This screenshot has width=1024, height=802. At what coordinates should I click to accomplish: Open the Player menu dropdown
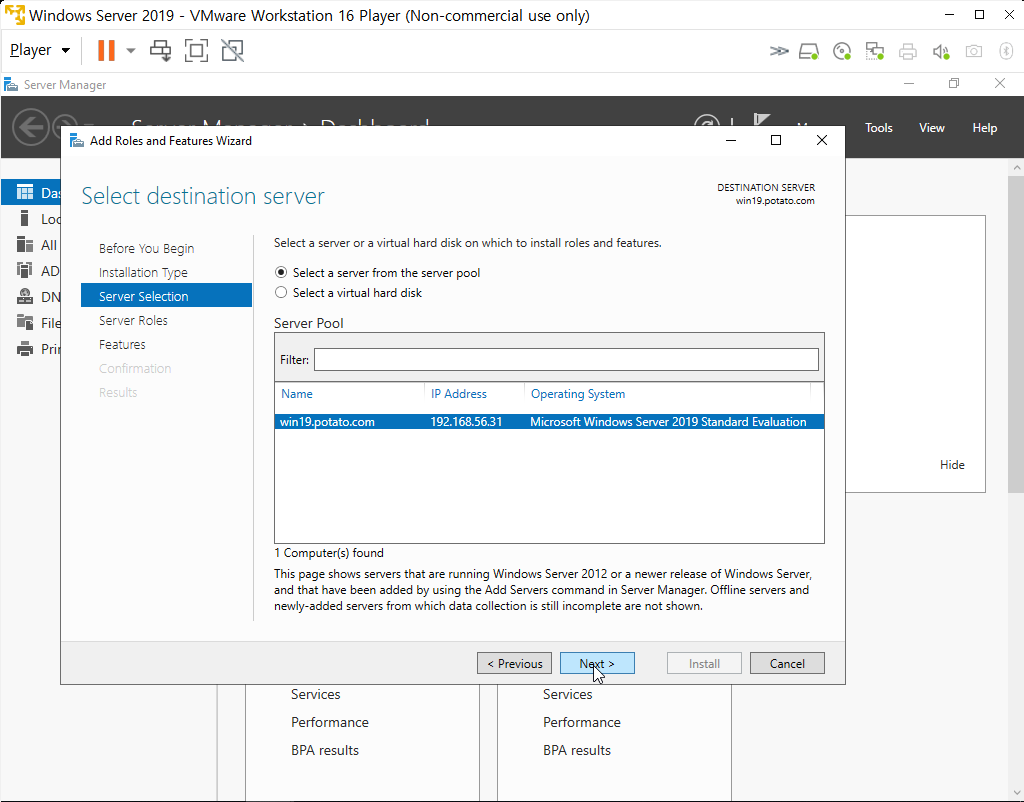40,50
